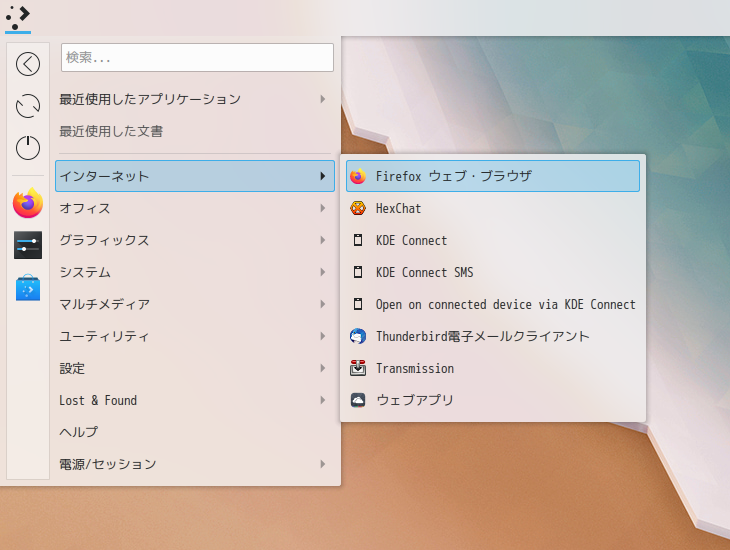Open the 電源/セッション submenu

195,464
